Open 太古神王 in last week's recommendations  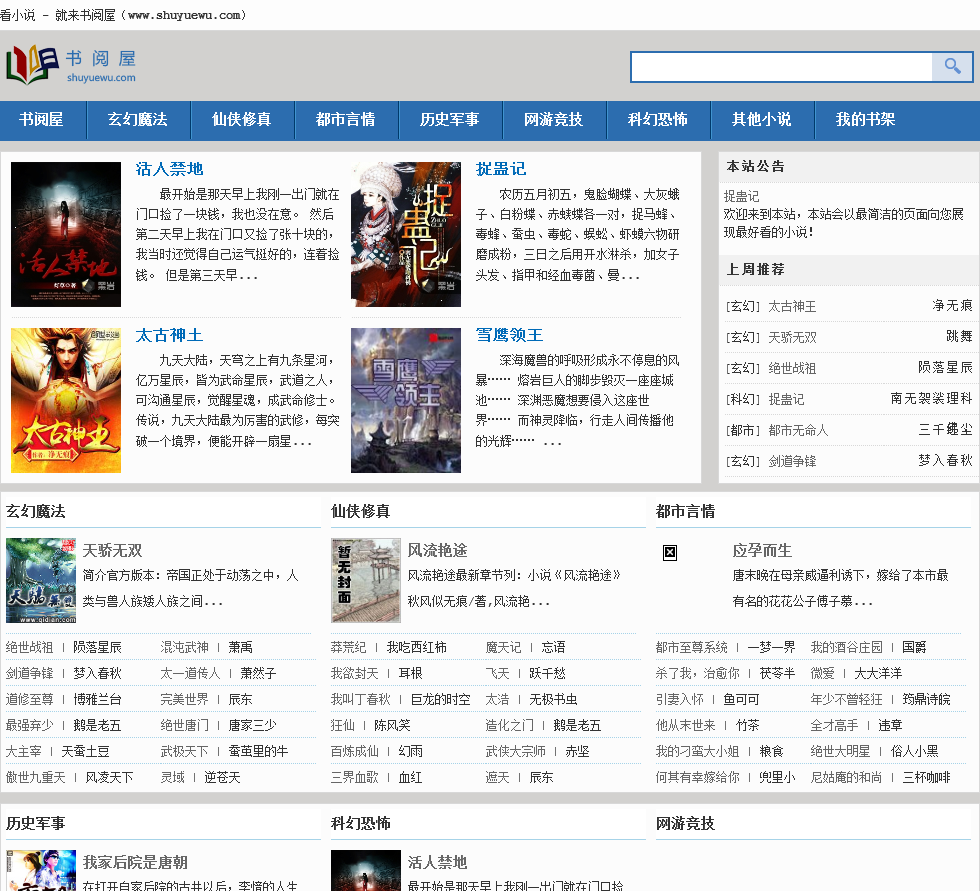(x=792, y=306)
